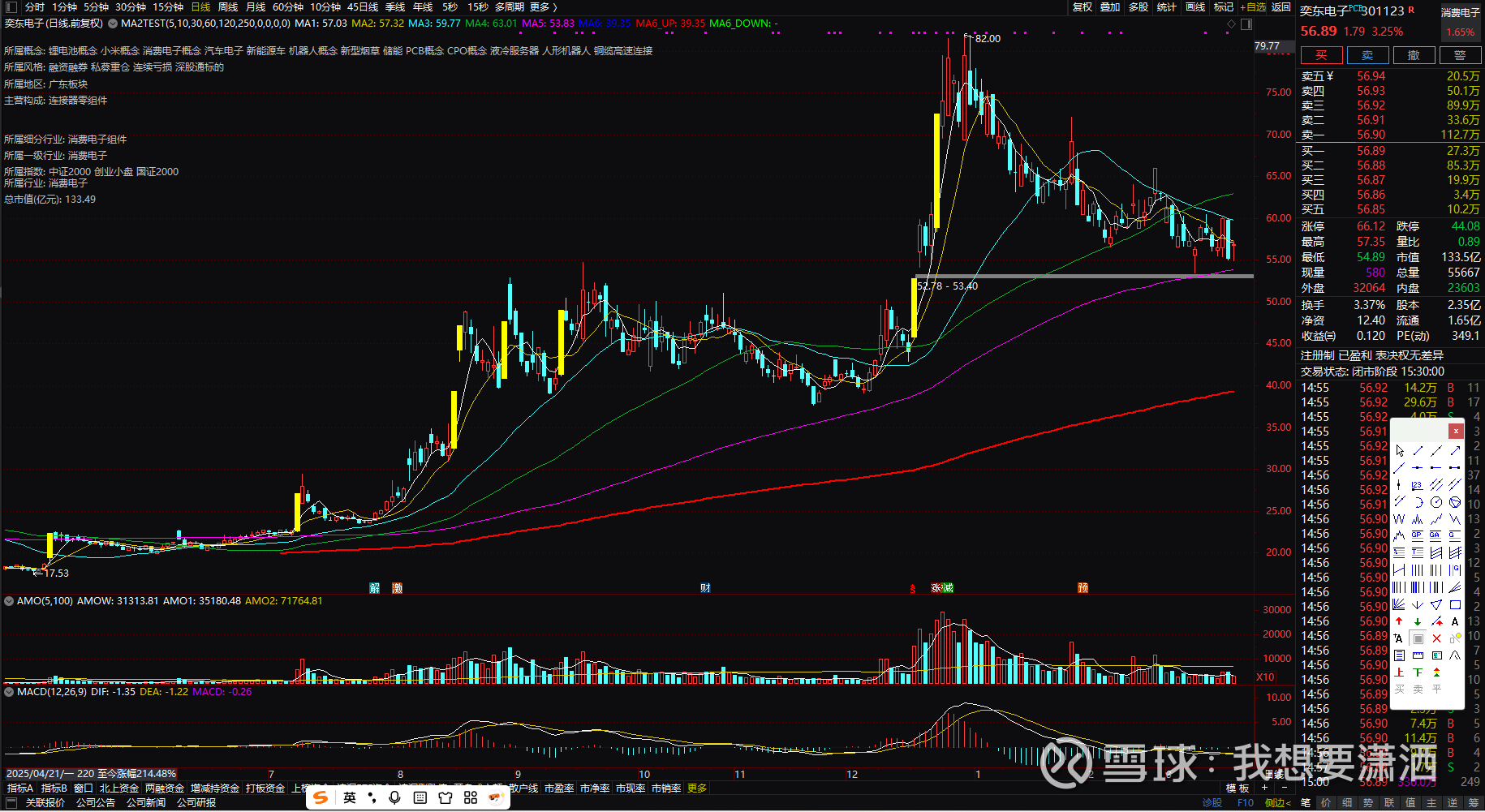Click the red 买 buy button
1485x812 pixels.
pyautogui.click(x=1321, y=55)
